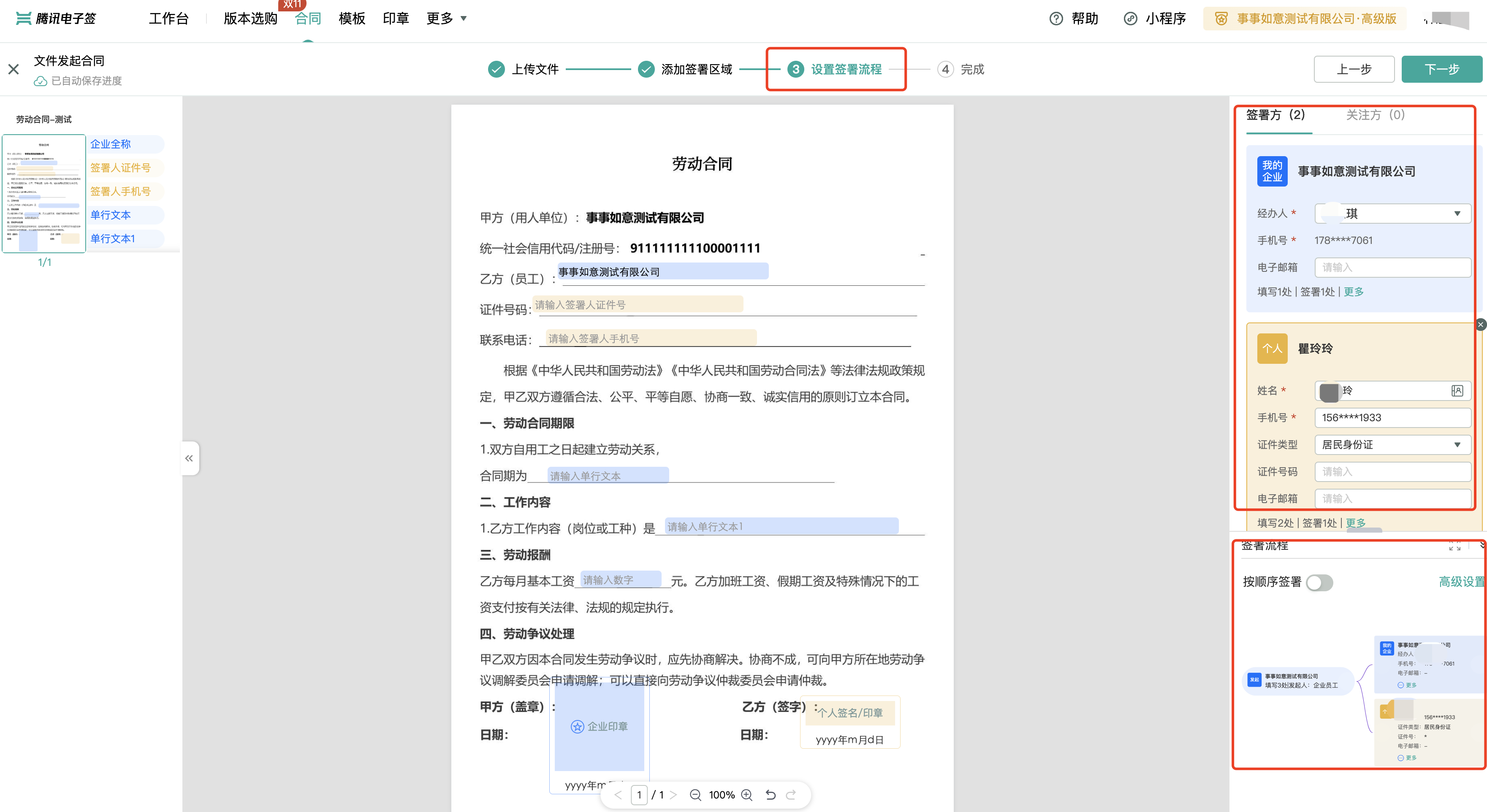Click the enterprise 电子邮箱 input
This screenshot has width=1487, height=812.
[x=1392, y=267]
